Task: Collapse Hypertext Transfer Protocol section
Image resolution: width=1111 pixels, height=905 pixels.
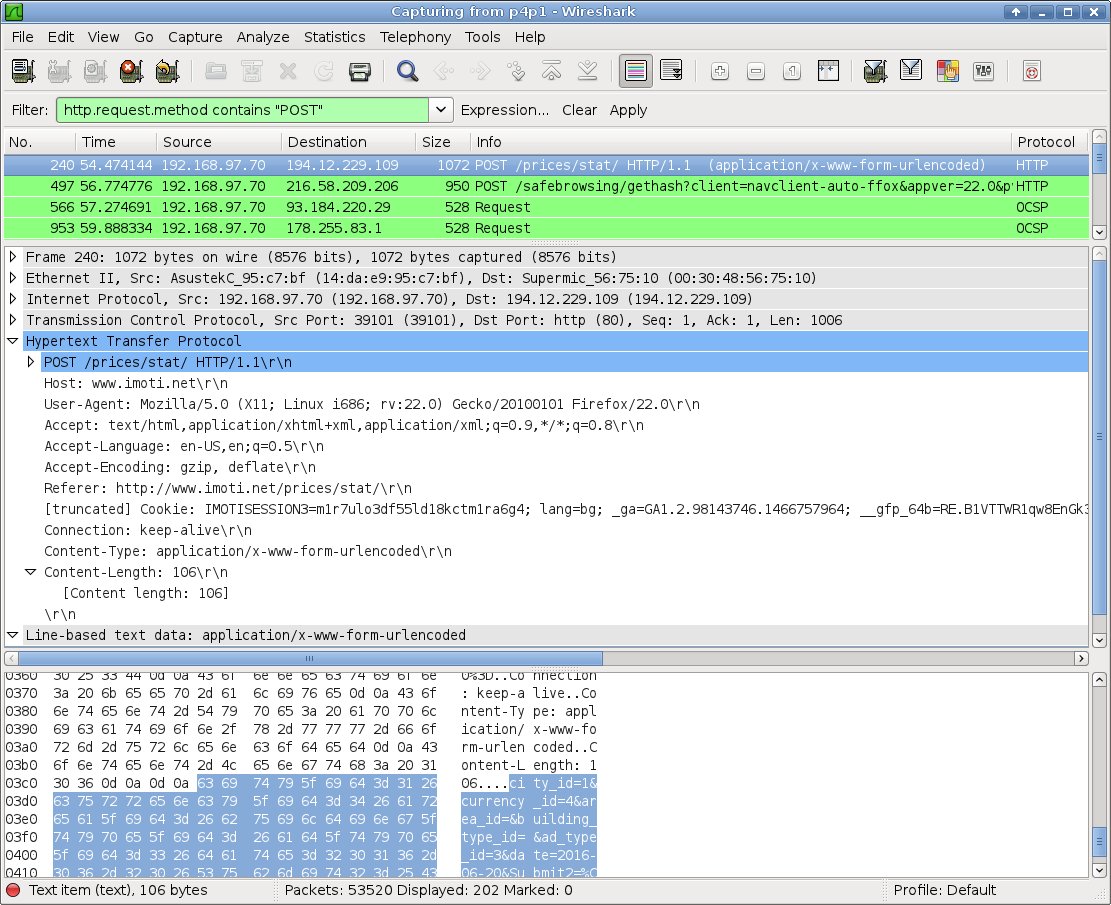Action: [13, 341]
